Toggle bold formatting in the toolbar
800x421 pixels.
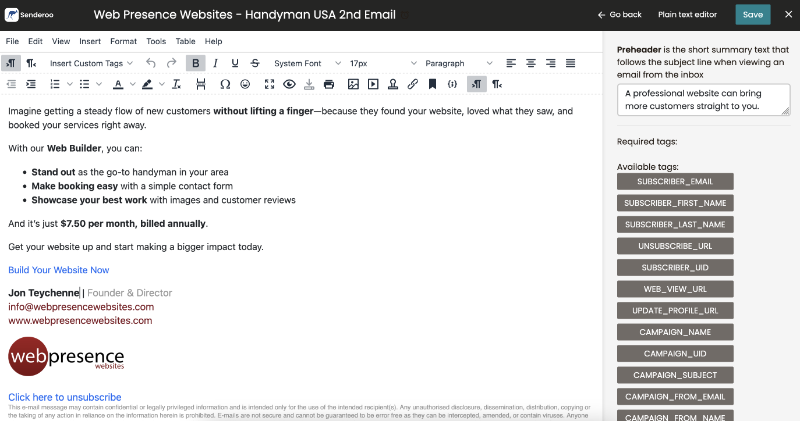(x=196, y=63)
